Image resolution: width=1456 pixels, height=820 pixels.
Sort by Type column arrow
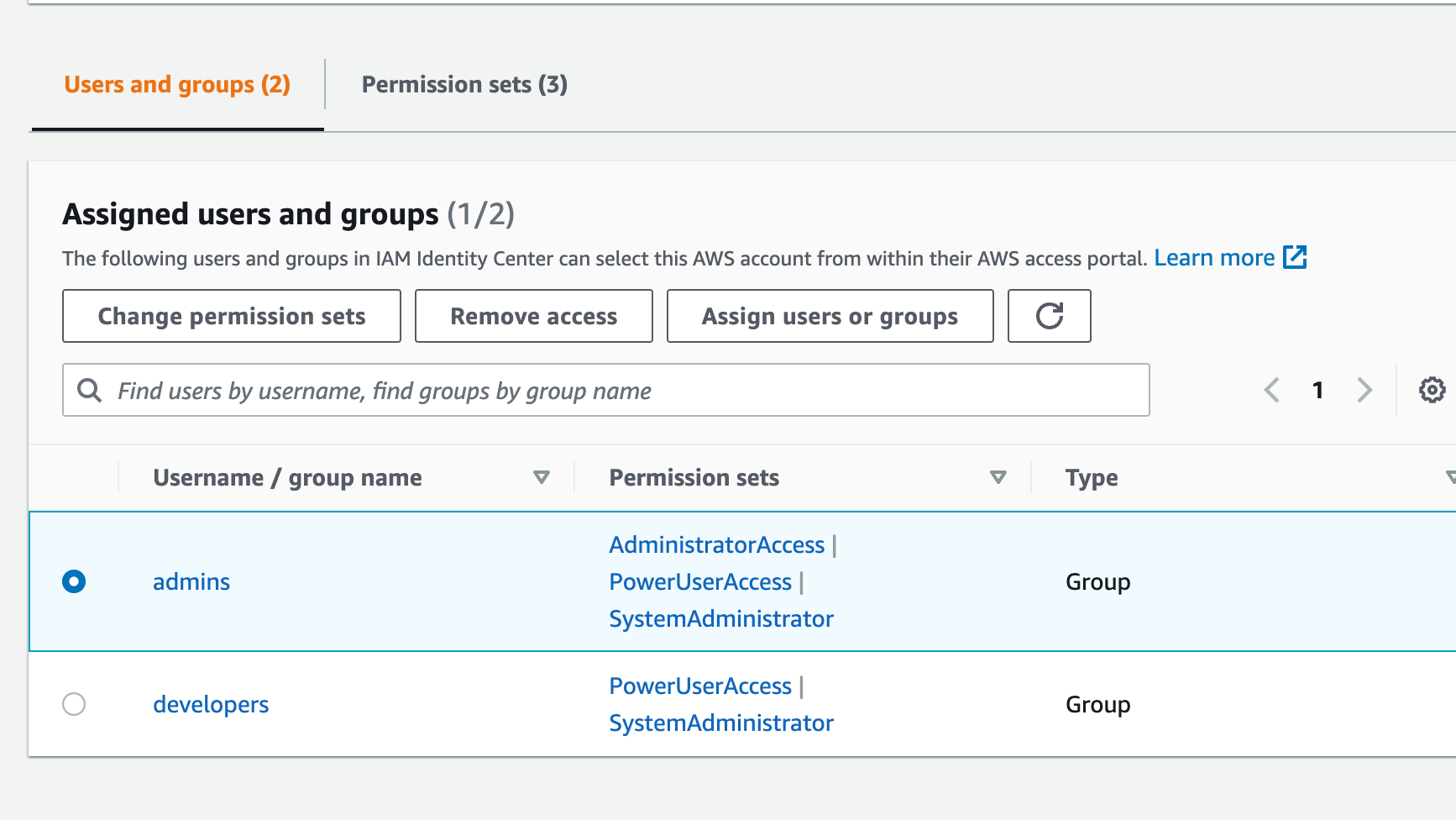point(1449,477)
